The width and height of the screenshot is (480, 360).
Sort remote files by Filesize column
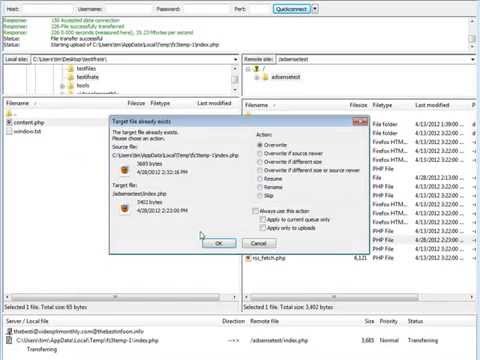pyautogui.click(x=358, y=105)
